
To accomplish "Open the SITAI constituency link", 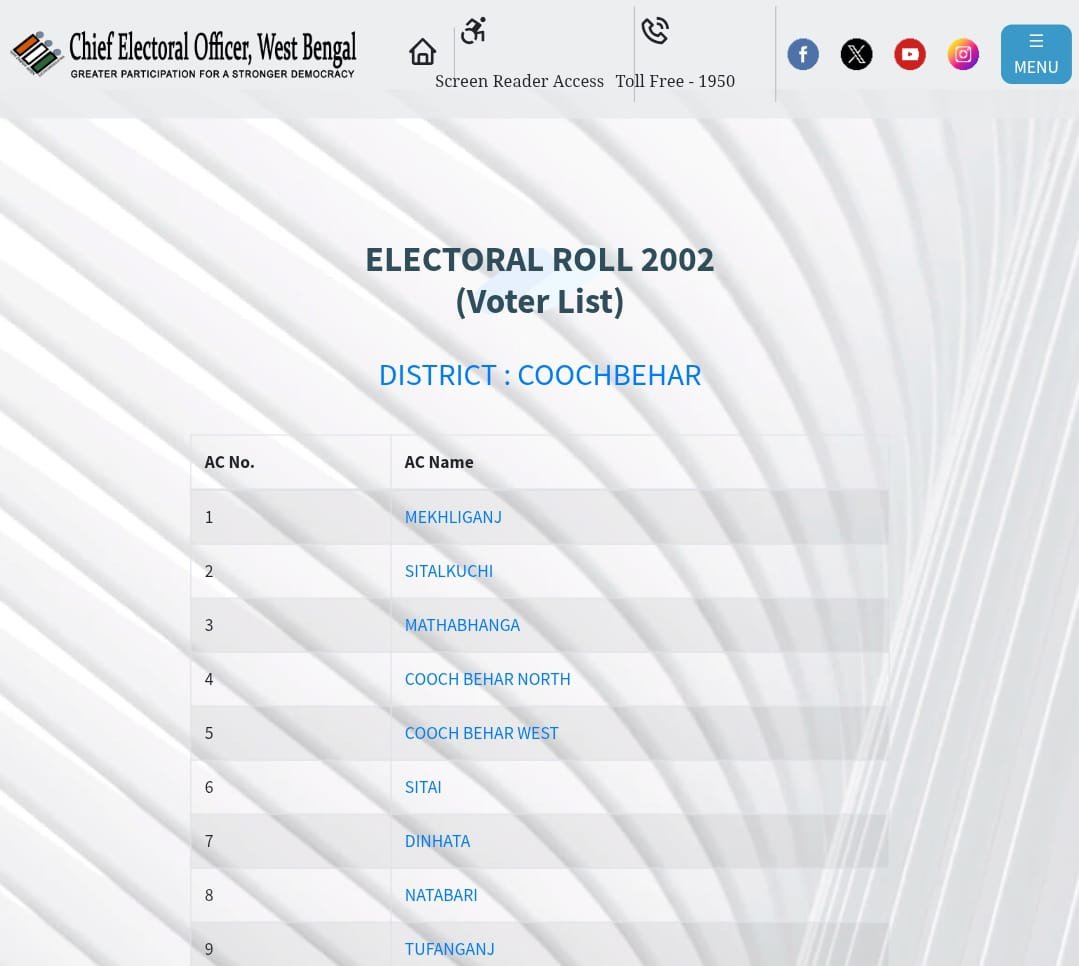I will (x=423, y=787).
